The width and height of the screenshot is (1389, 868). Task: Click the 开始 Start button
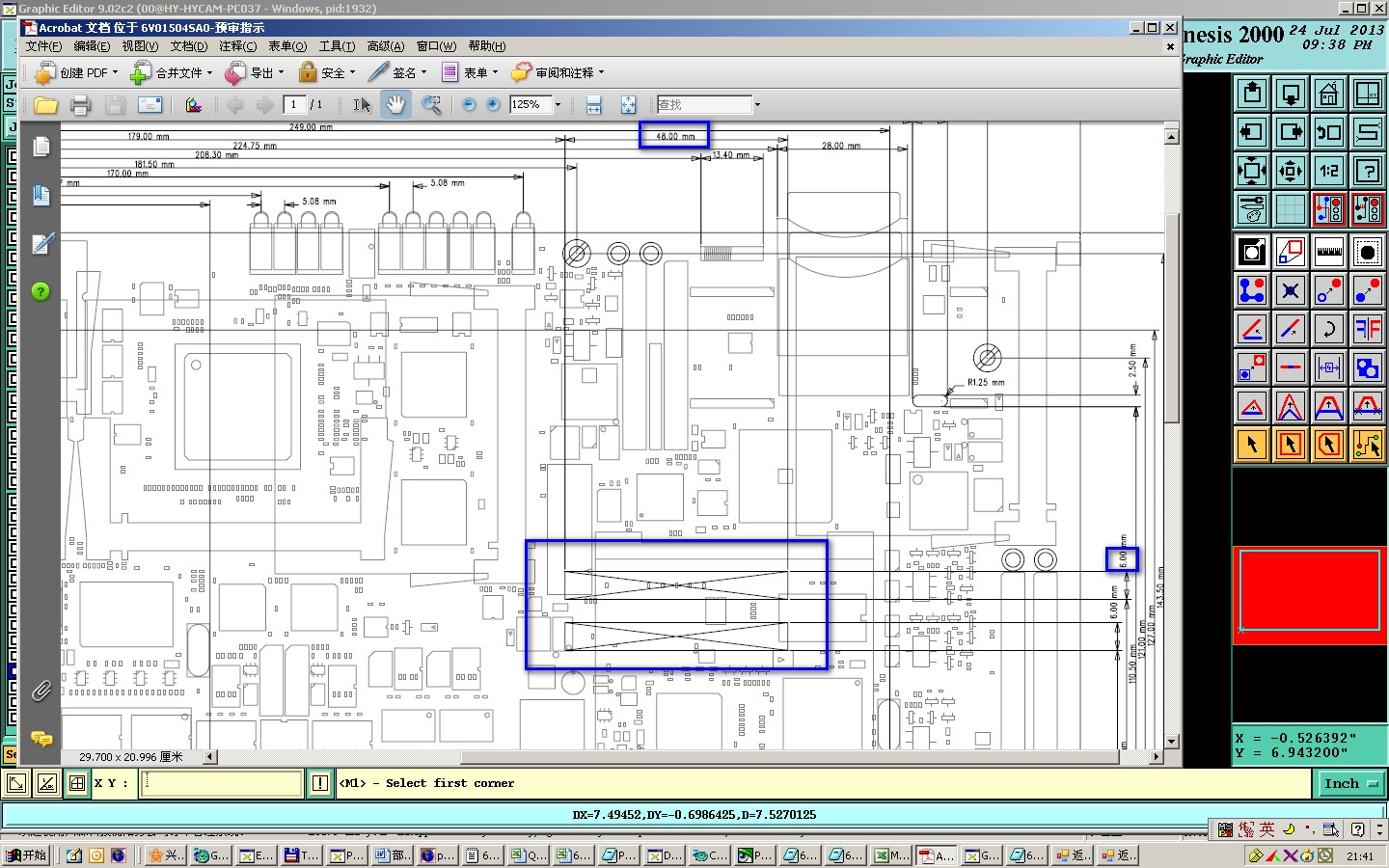tap(27, 855)
